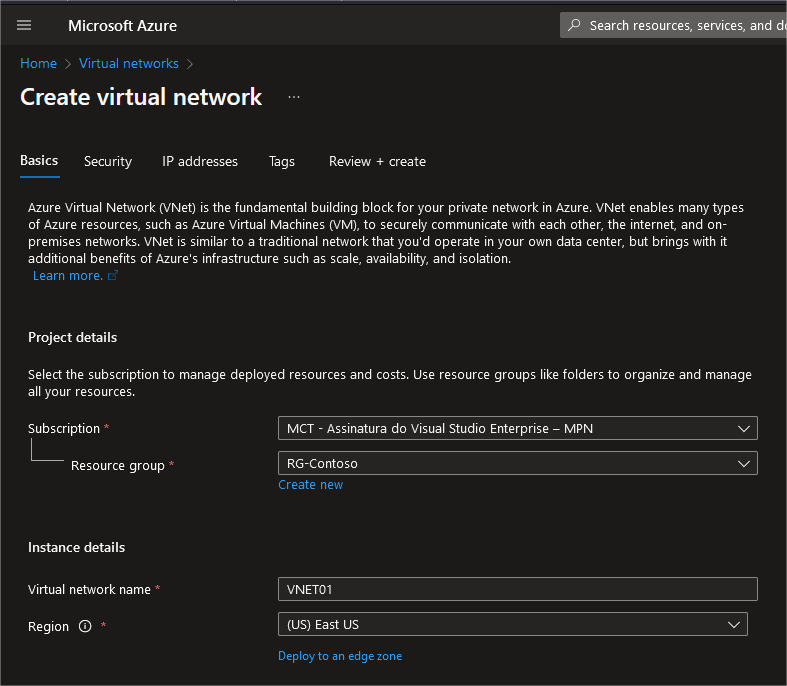Click the Resource group label
Viewport: 787px width, 686px height.
(x=117, y=466)
